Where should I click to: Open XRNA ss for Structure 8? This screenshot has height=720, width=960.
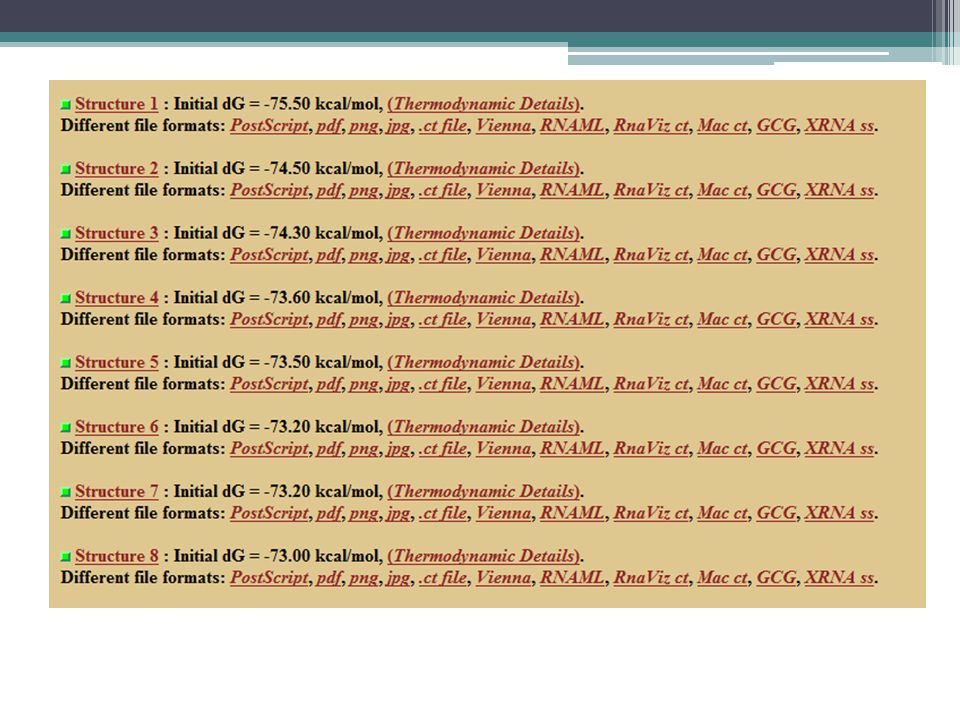[x=839, y=577]
